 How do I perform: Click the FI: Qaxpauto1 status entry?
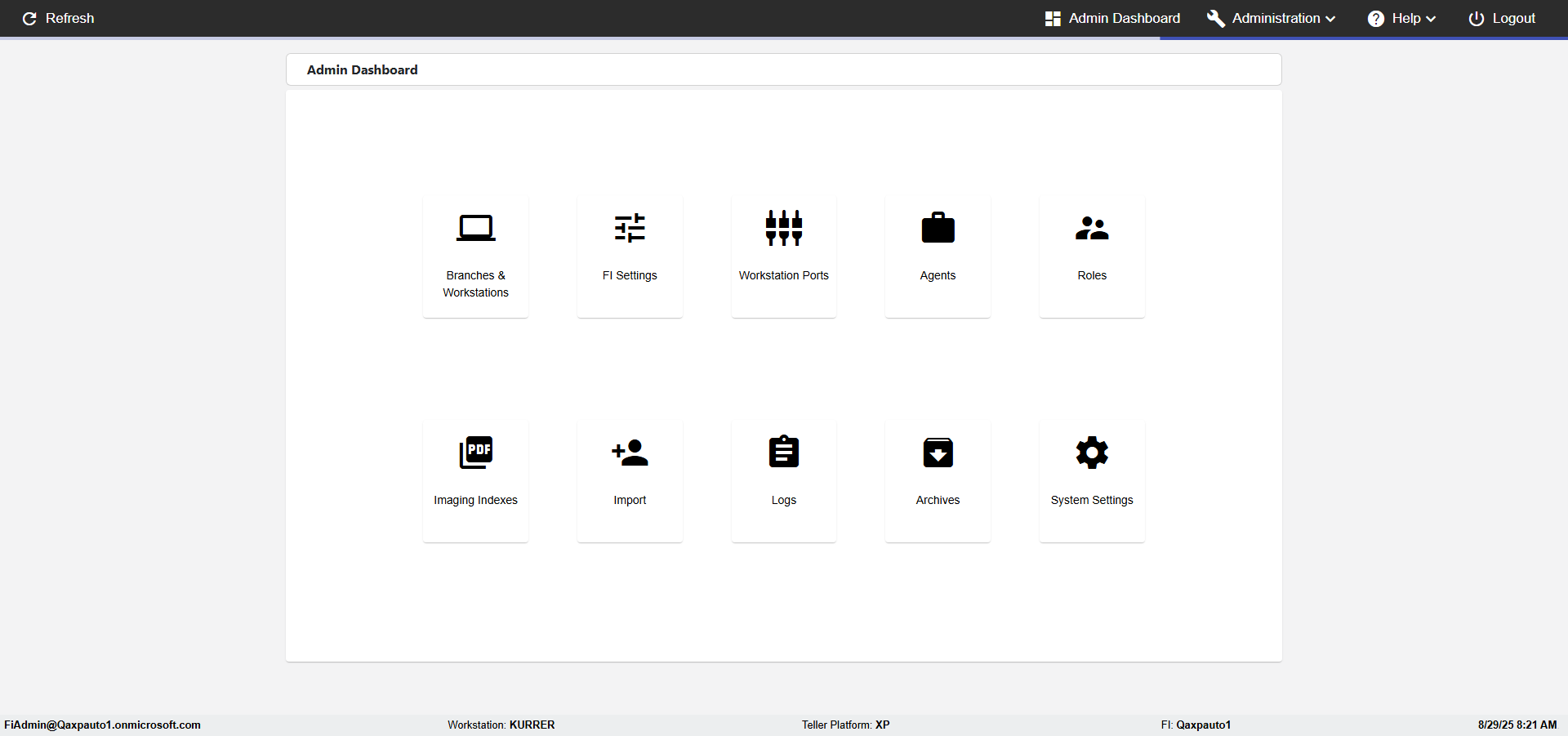[1196, 725]
